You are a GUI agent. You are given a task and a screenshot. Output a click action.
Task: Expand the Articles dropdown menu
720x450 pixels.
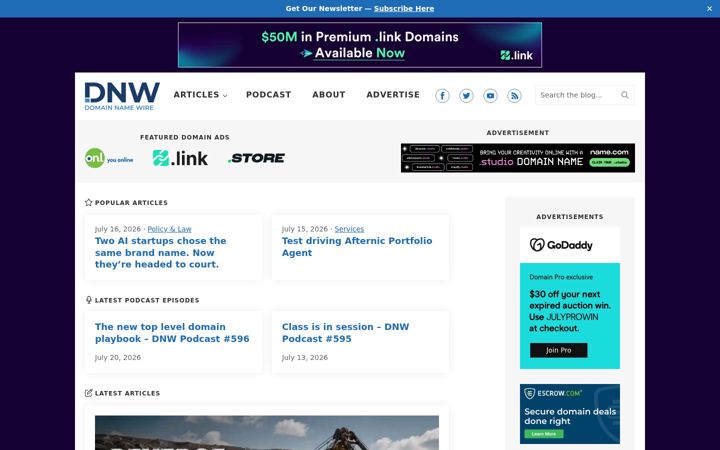coord(200,95)
